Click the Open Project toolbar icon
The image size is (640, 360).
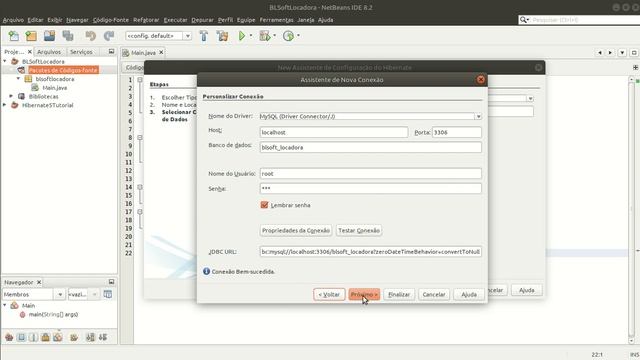click(x=49, y=36)
